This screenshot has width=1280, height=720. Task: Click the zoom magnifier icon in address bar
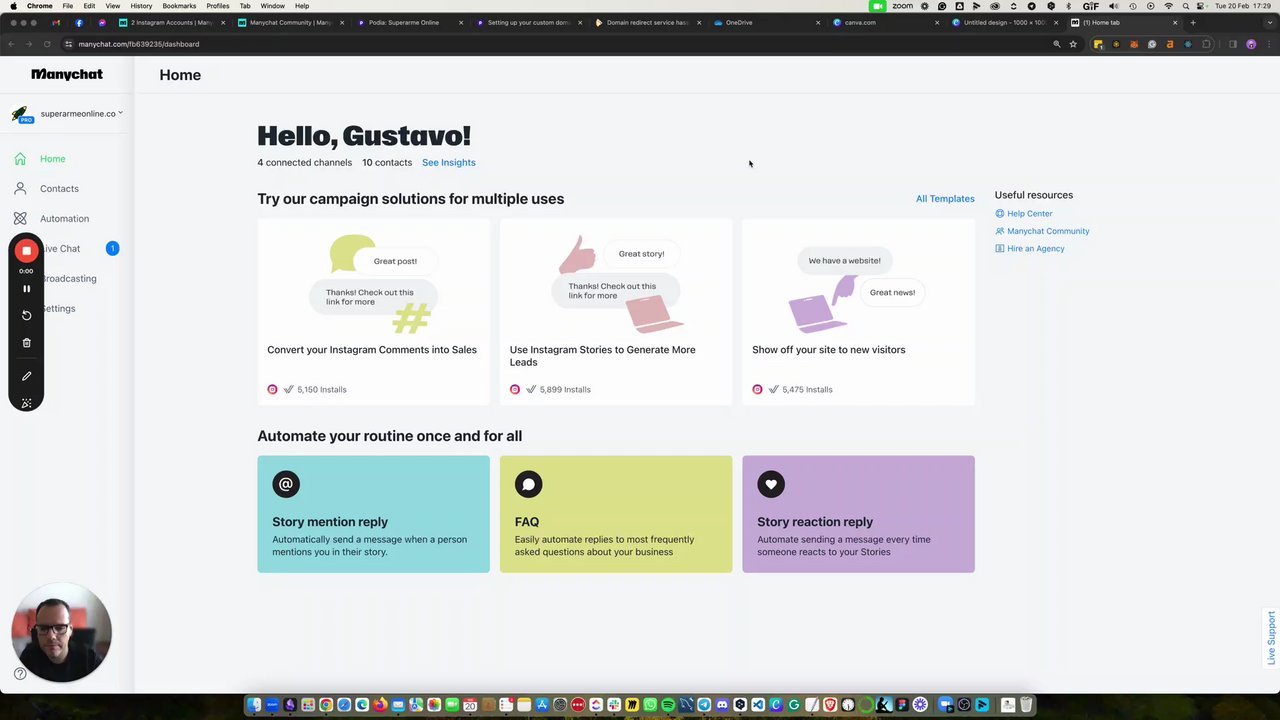(x=1057, y=44)
